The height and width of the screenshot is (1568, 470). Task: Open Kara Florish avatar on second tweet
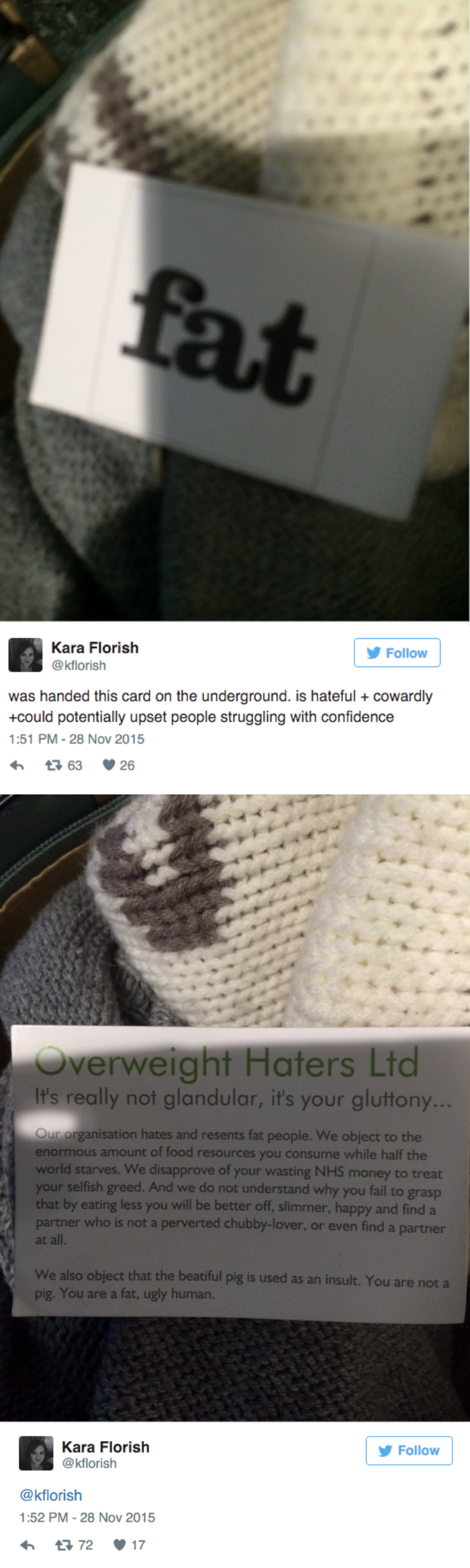point(36,1453)
